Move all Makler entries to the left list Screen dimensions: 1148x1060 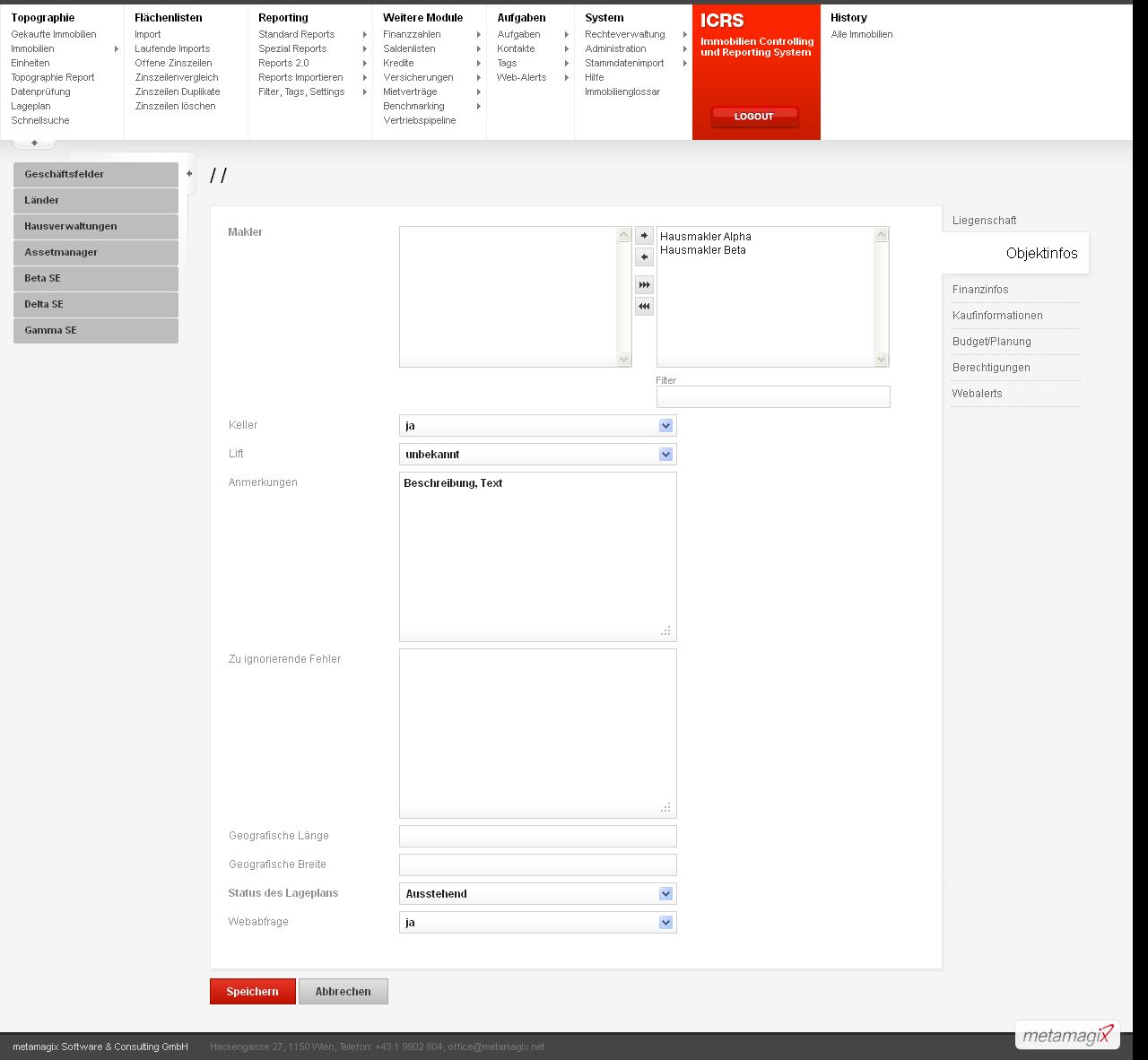point(644,307)
